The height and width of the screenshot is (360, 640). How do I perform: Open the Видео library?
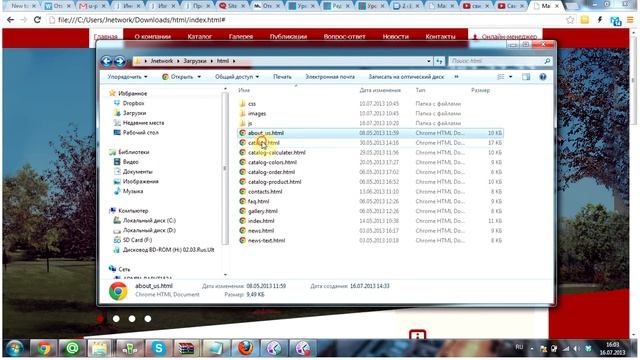[131, 162]
